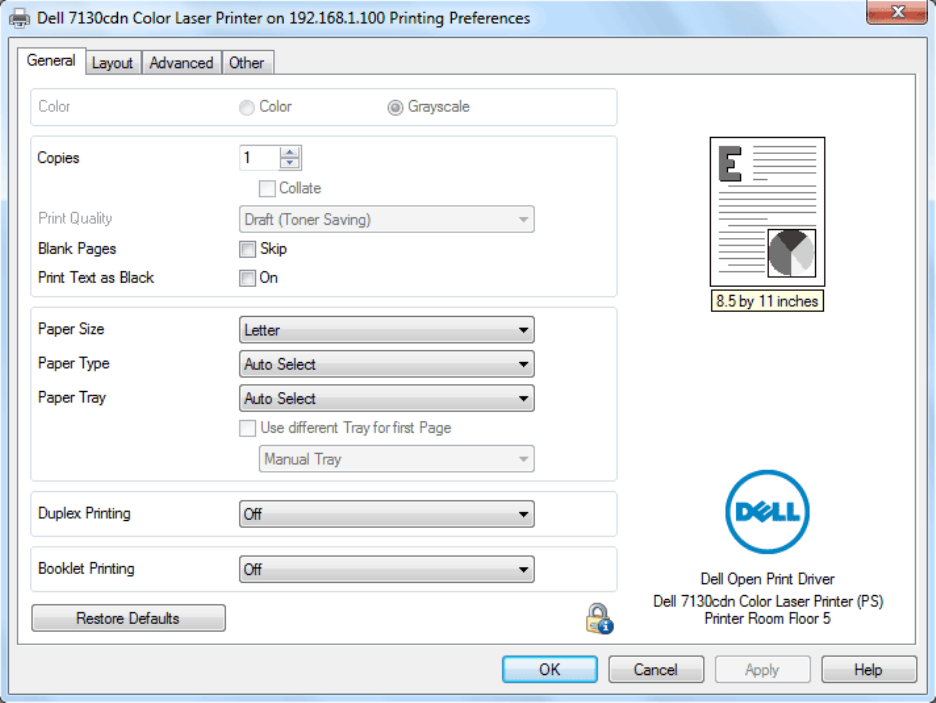Image resolution: width=936 pixels, height=703 pixels.
Task: Open the Print Quality dropdown
Action: 386,220
